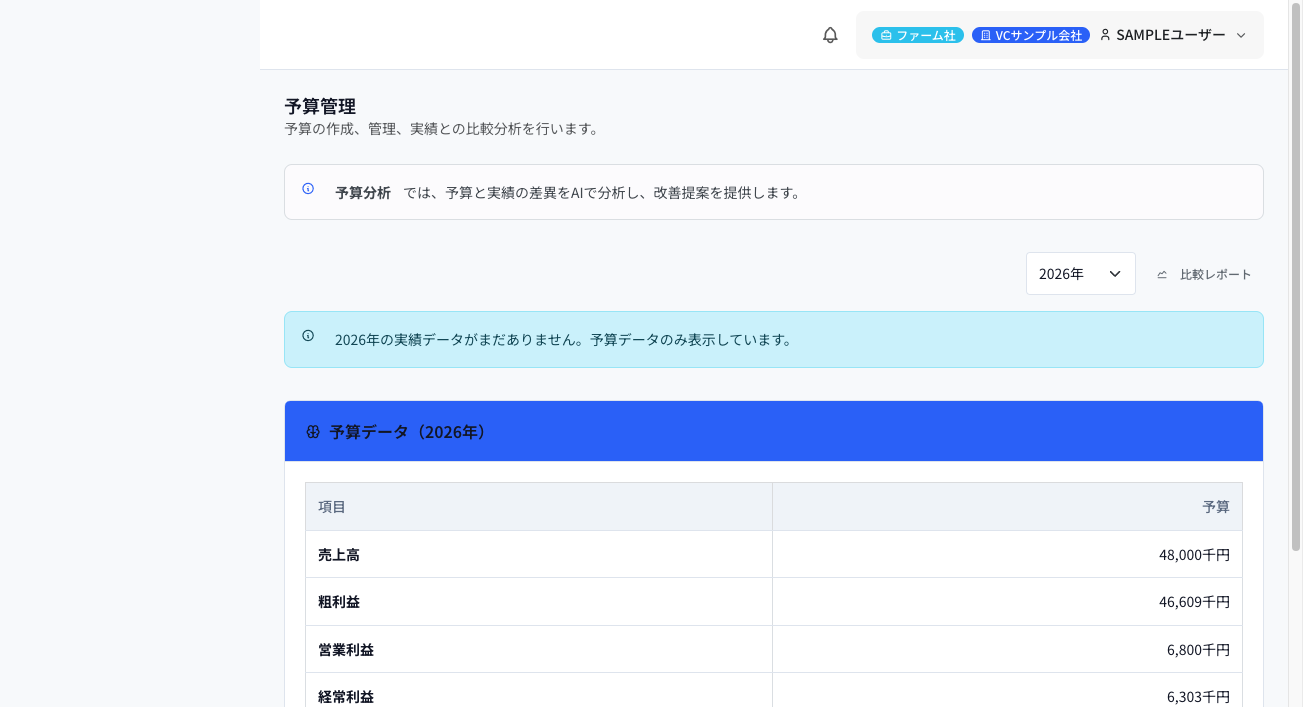The width and height of the screenshot is (1303, 707).
Task: Click the 予算管理 page heading
Action: click(322, 105)
